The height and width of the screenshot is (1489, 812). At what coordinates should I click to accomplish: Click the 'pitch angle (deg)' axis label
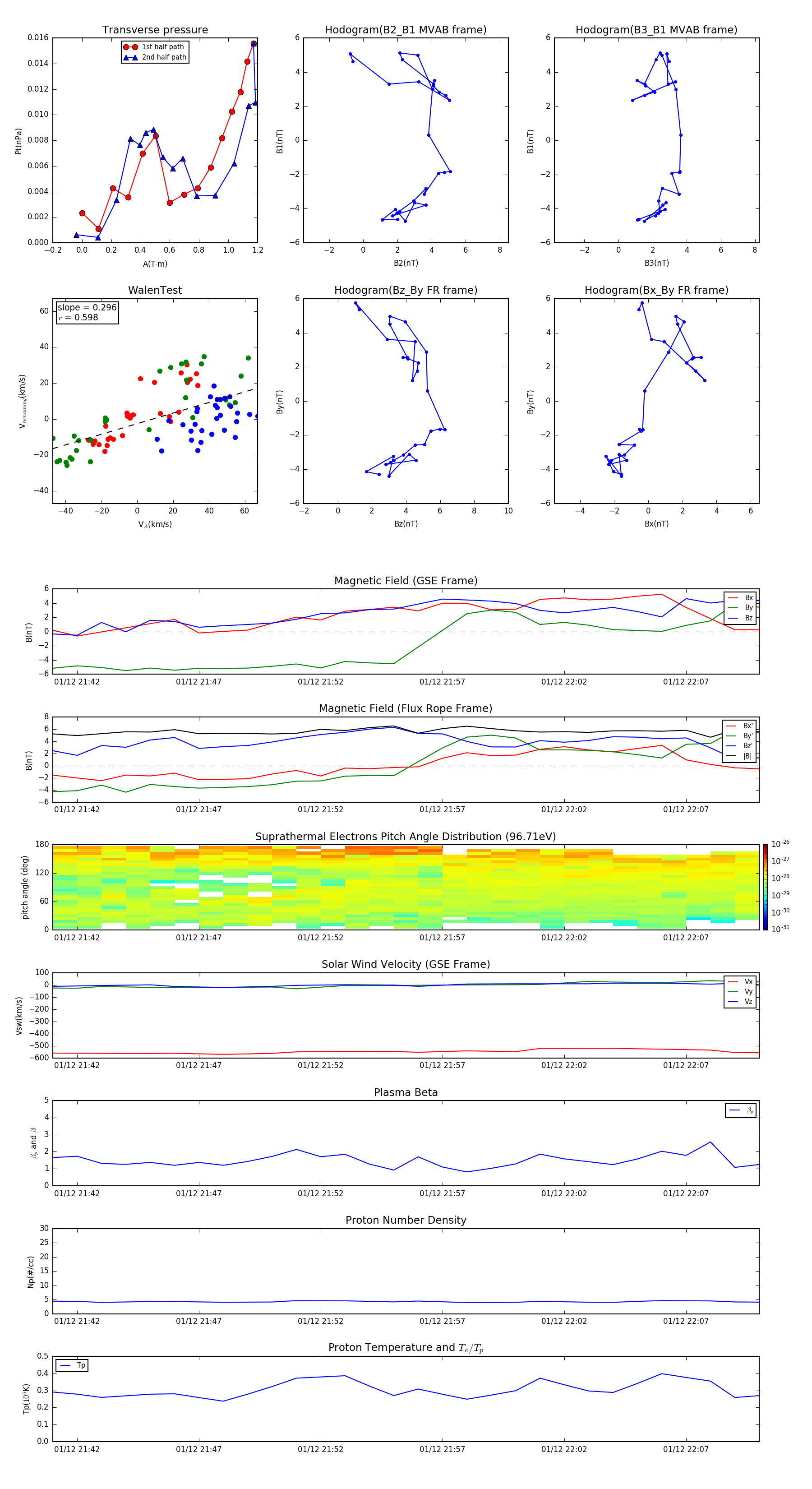25,887
